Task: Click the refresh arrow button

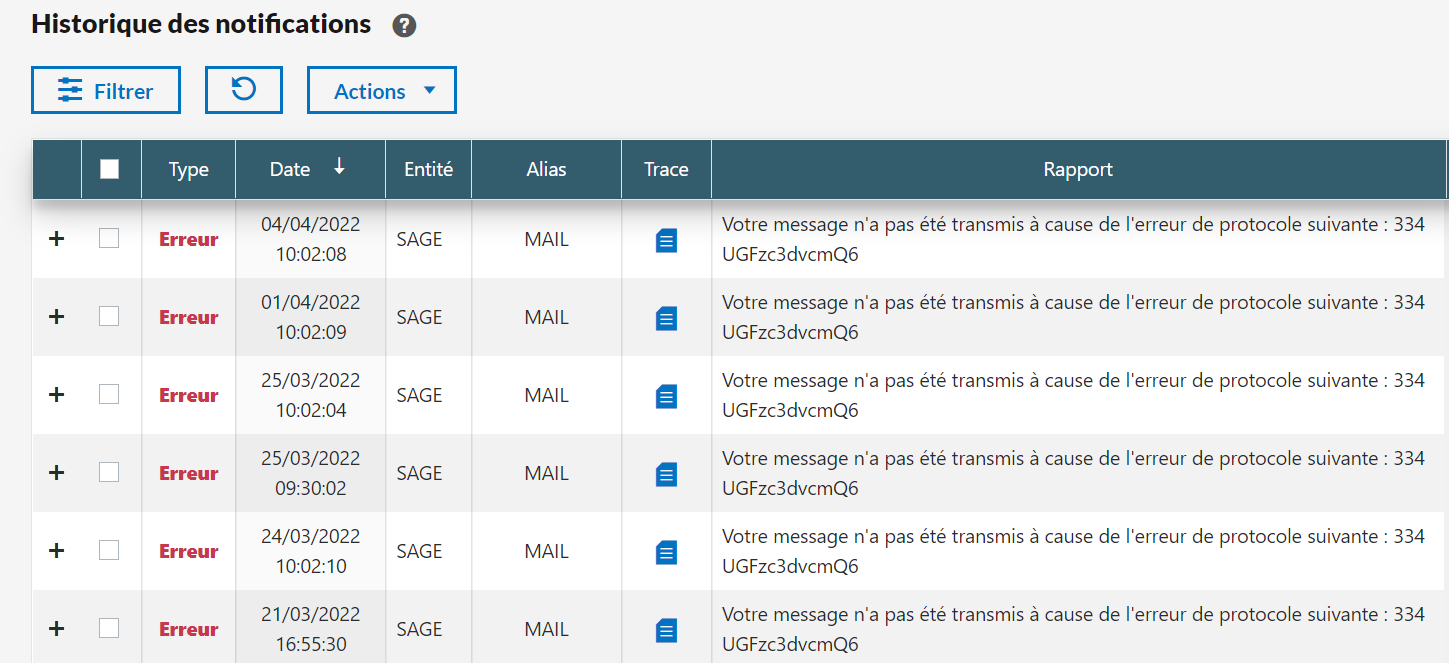Action: point(244,90)
